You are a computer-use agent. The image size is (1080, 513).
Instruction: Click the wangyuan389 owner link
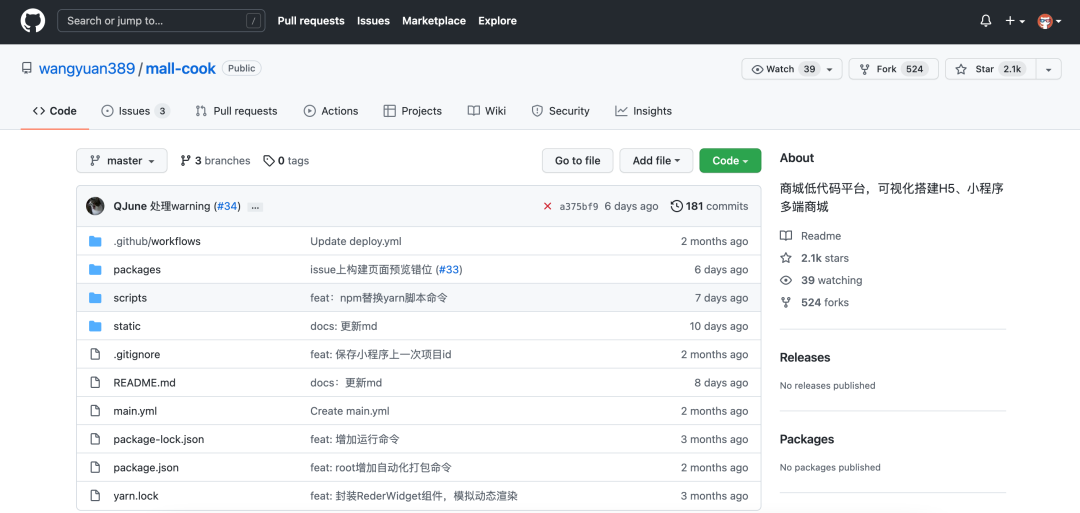pos(87,69)
